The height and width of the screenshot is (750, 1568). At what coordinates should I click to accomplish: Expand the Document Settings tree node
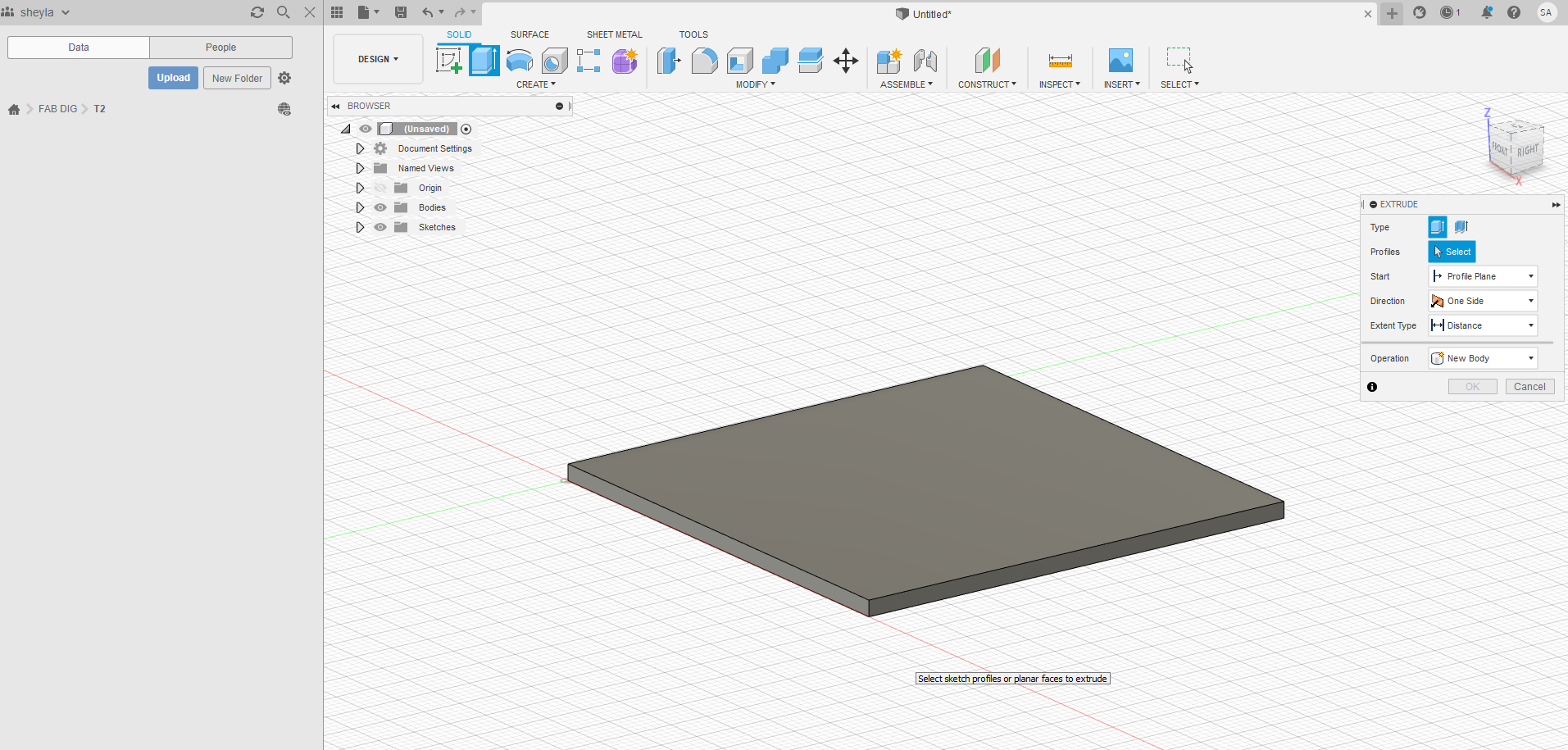coord(360,148)
